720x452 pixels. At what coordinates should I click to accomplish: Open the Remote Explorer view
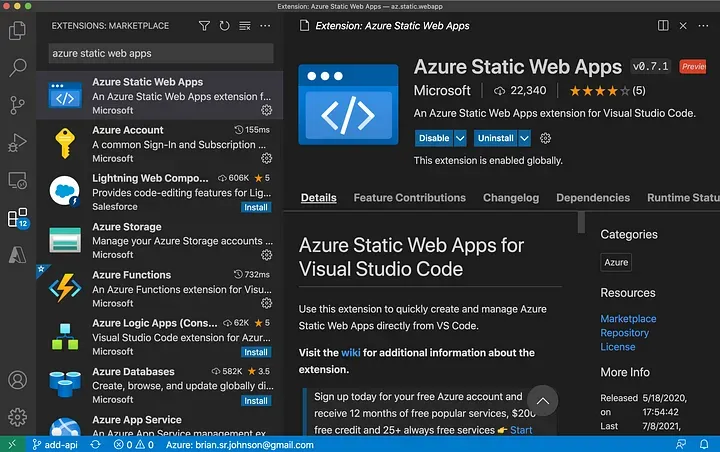pos(17,181)
